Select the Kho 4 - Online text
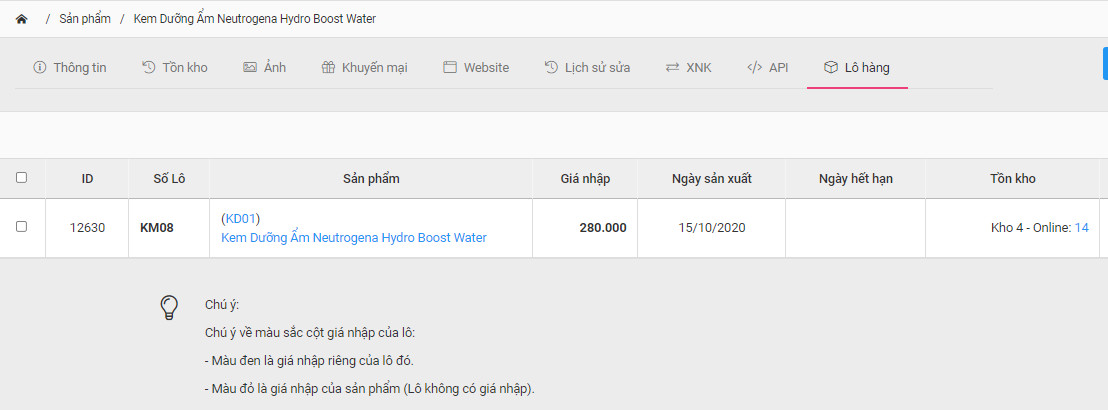Image resolution: width=1108 pixels, height=410 pixels. (1030, 228)
